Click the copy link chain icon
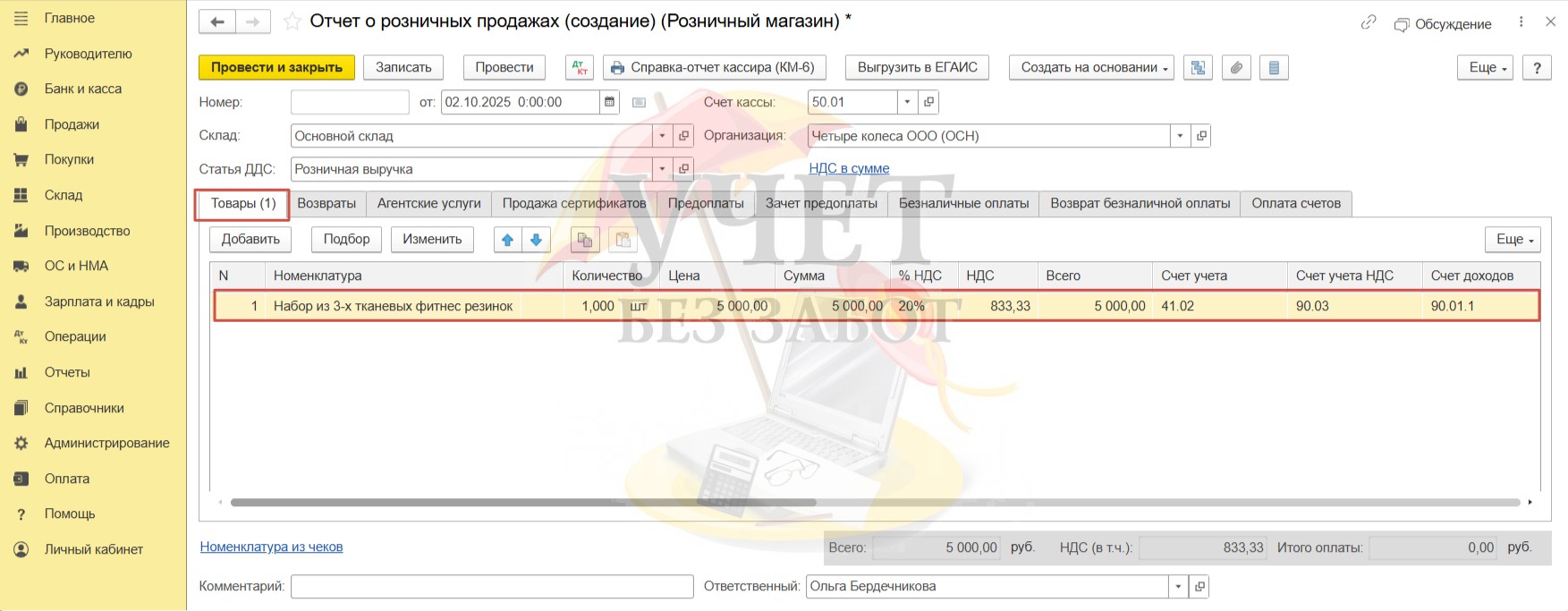Image resolution: width=1568 pixels, height=611 pixels. 1368,22
